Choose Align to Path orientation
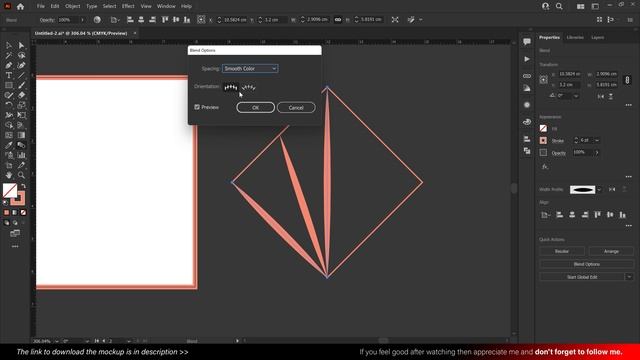The width and height of the screenshot is (640, 360). point(249,87)
